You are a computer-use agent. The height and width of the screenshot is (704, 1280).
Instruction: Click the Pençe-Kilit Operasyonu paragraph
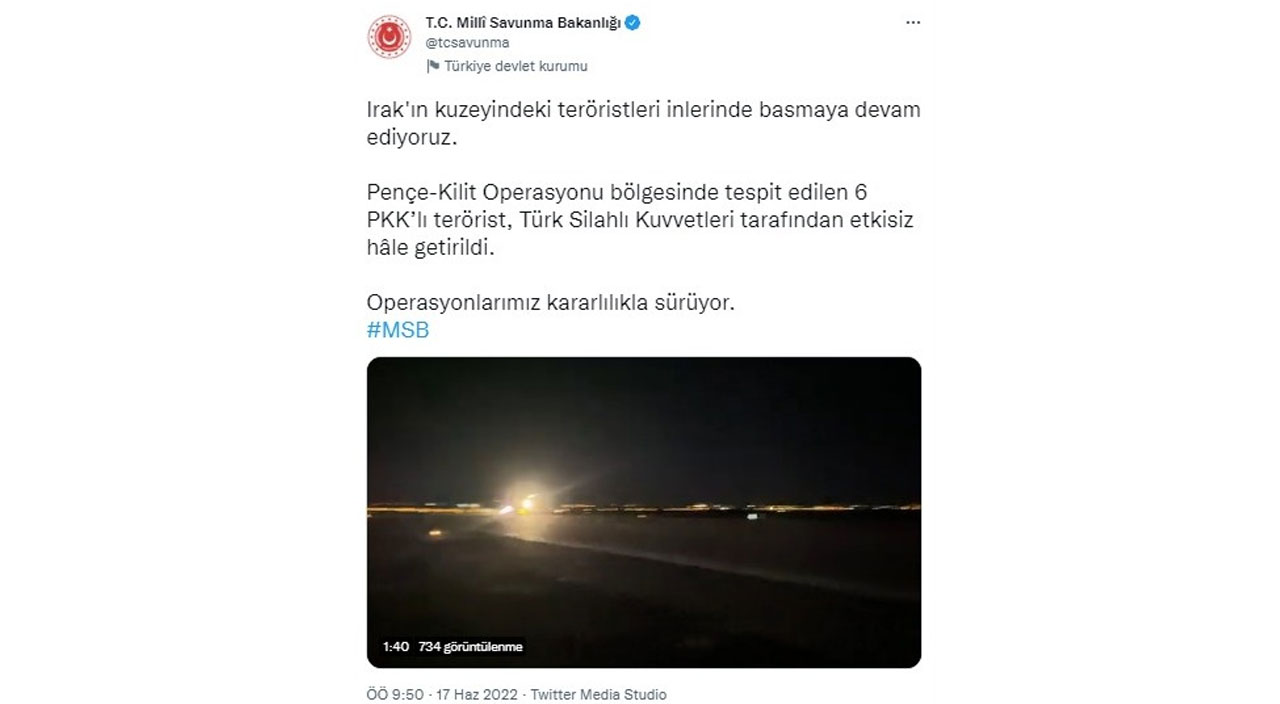[x=641, y=220]
